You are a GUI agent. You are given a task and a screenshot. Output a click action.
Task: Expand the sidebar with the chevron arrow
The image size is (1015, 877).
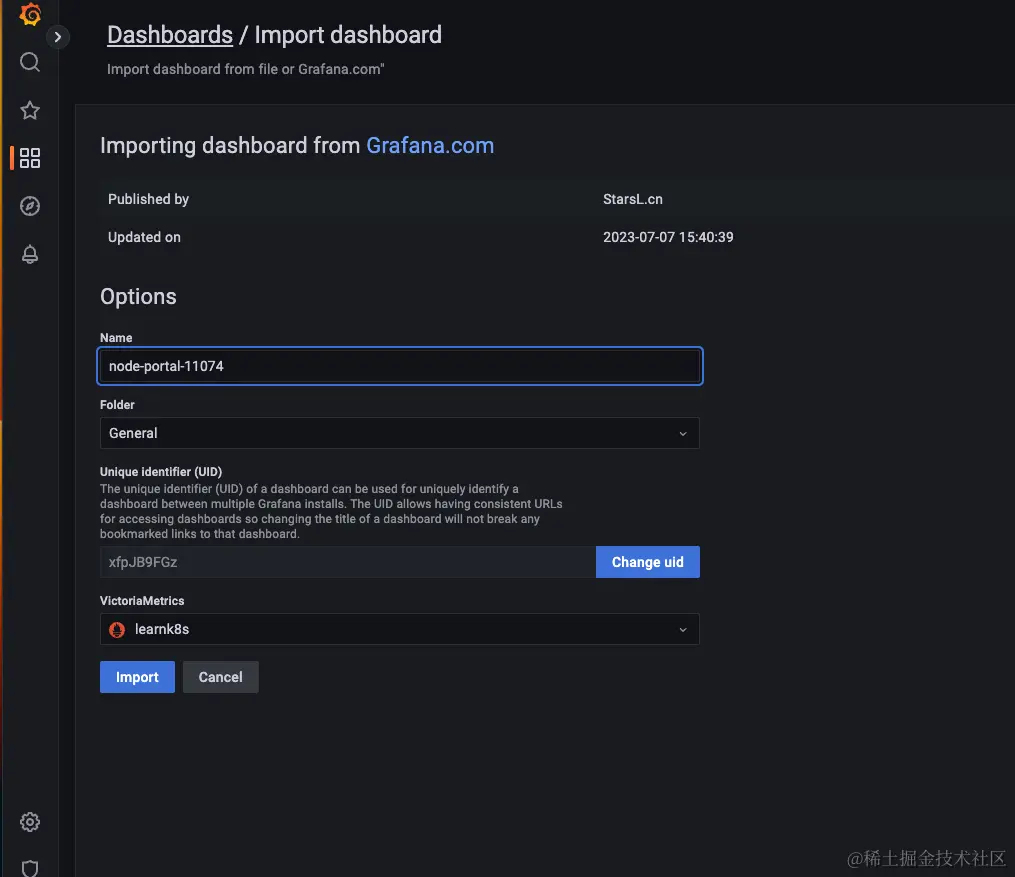[58, 37]
